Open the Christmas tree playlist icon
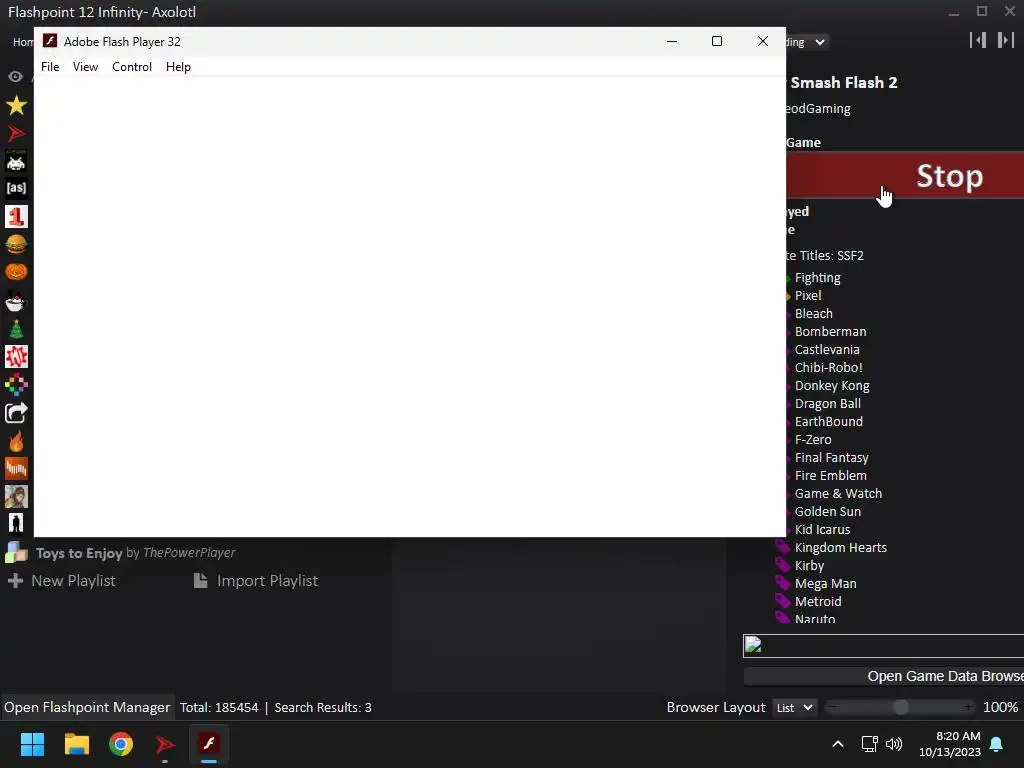1024x768 pixels. point(16,329)
